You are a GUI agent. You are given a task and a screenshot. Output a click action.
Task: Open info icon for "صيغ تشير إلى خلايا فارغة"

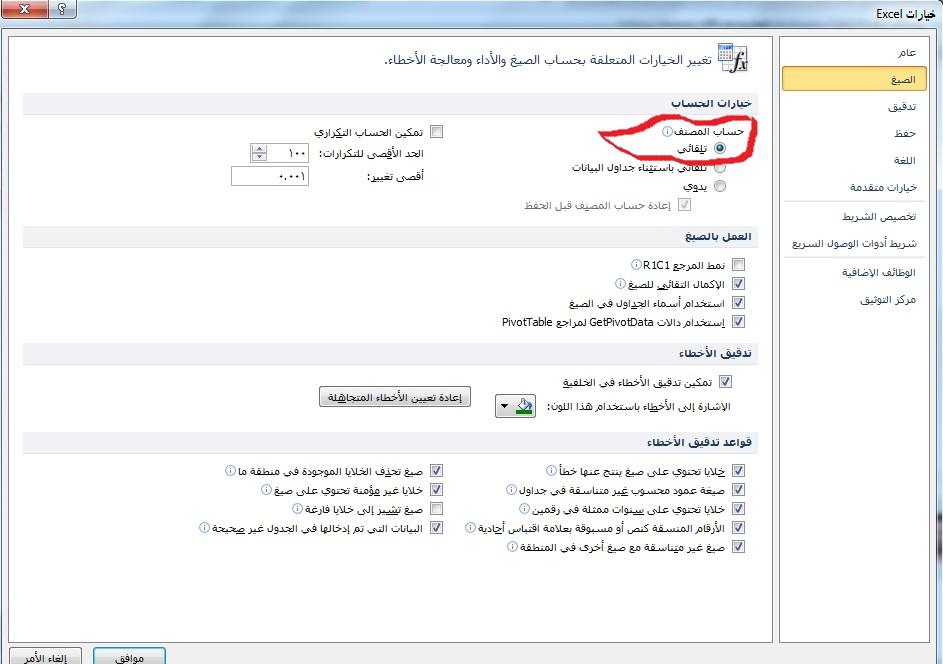pyautogui.click(x=297, y=509)
